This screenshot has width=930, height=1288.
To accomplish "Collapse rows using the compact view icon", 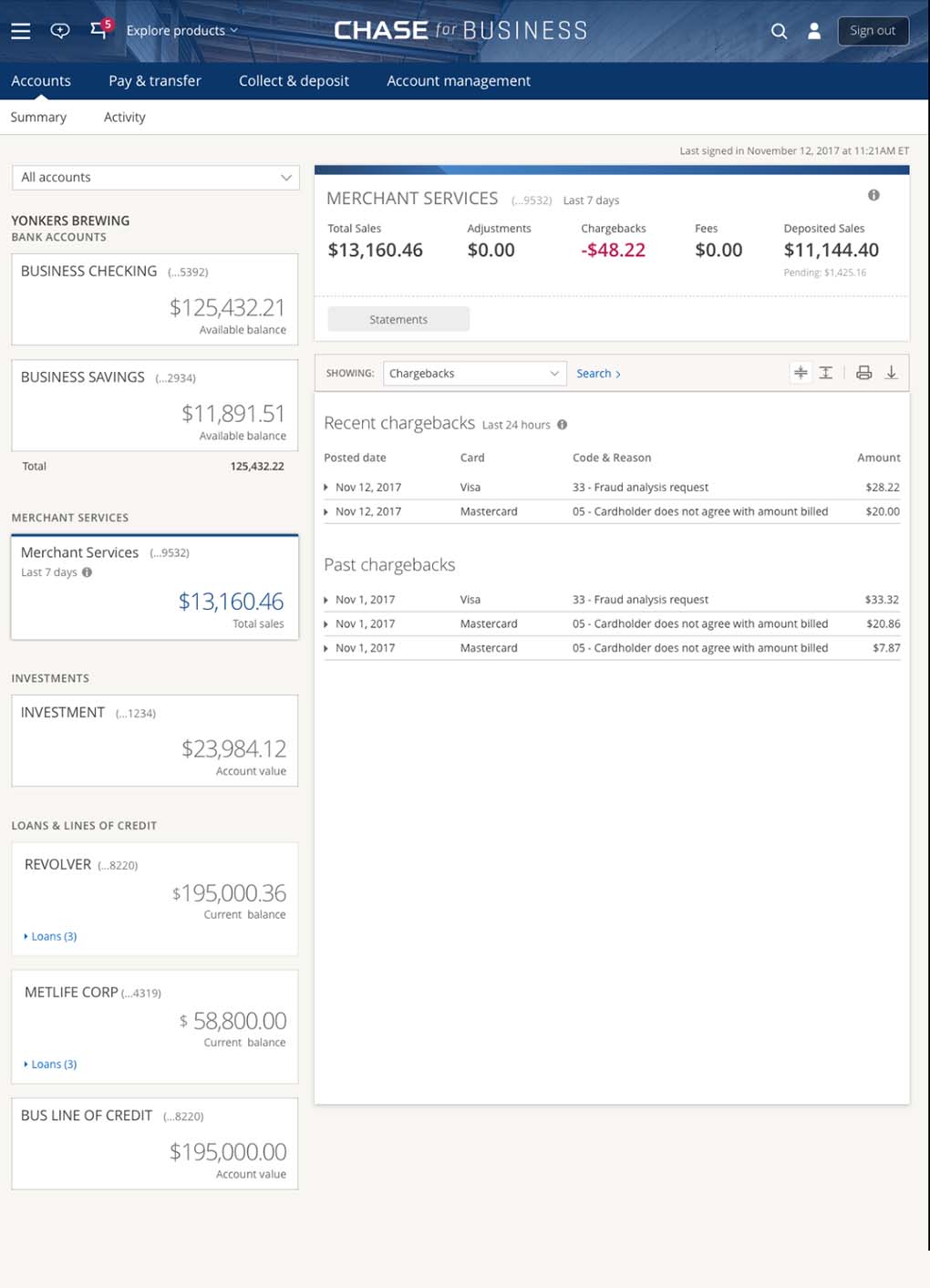I will (801, 373).
